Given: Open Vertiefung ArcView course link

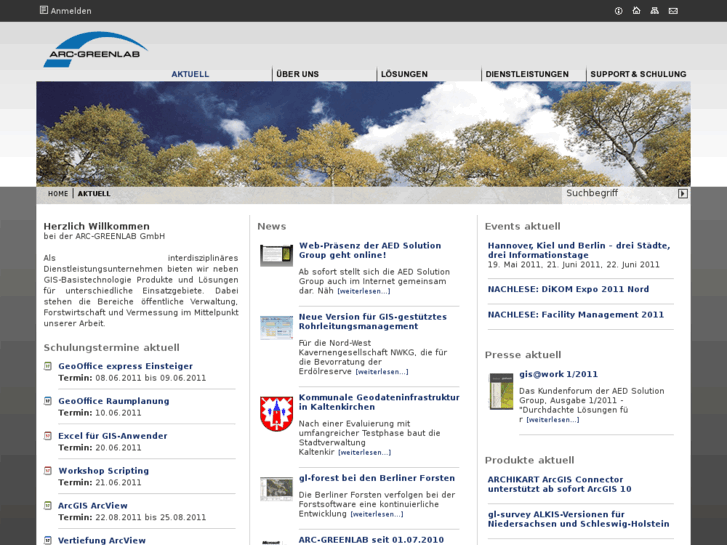Looking at the screenshot, I should pyautogui.click(x=102, y=540).
